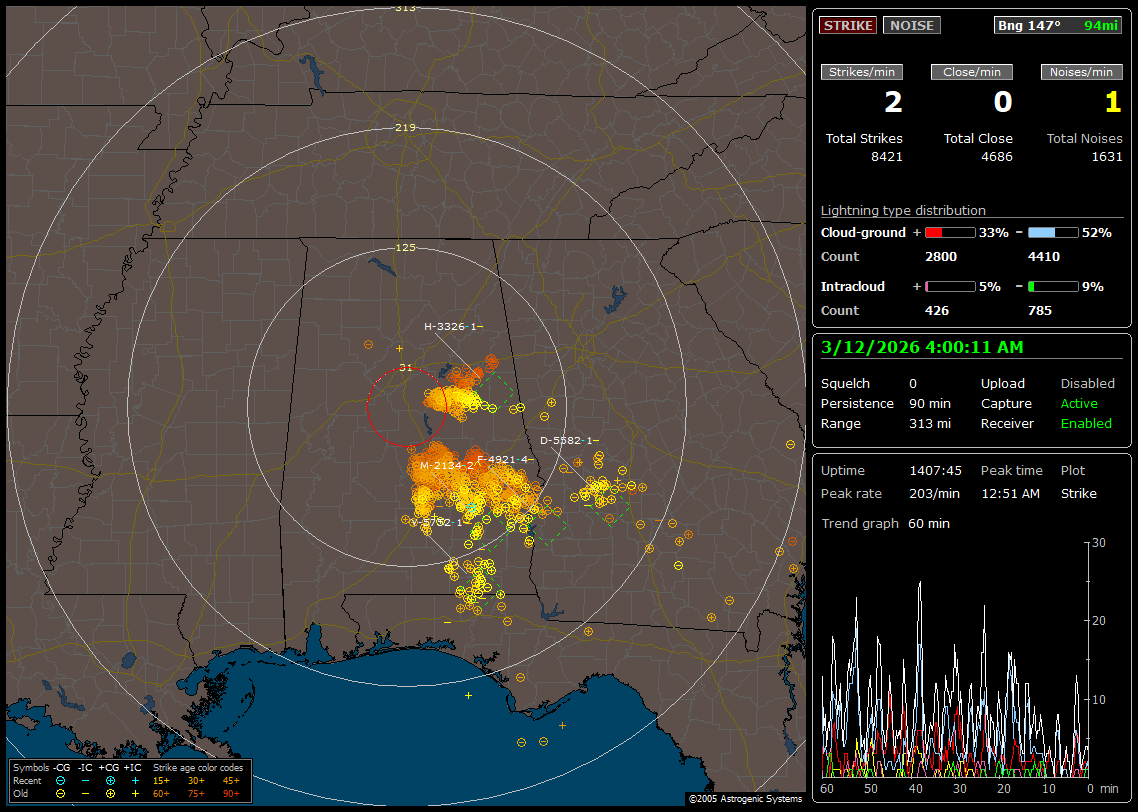The image size is (1138, 812).
Task: Click the 125 mile range ring label
Action: click(405, 247)
